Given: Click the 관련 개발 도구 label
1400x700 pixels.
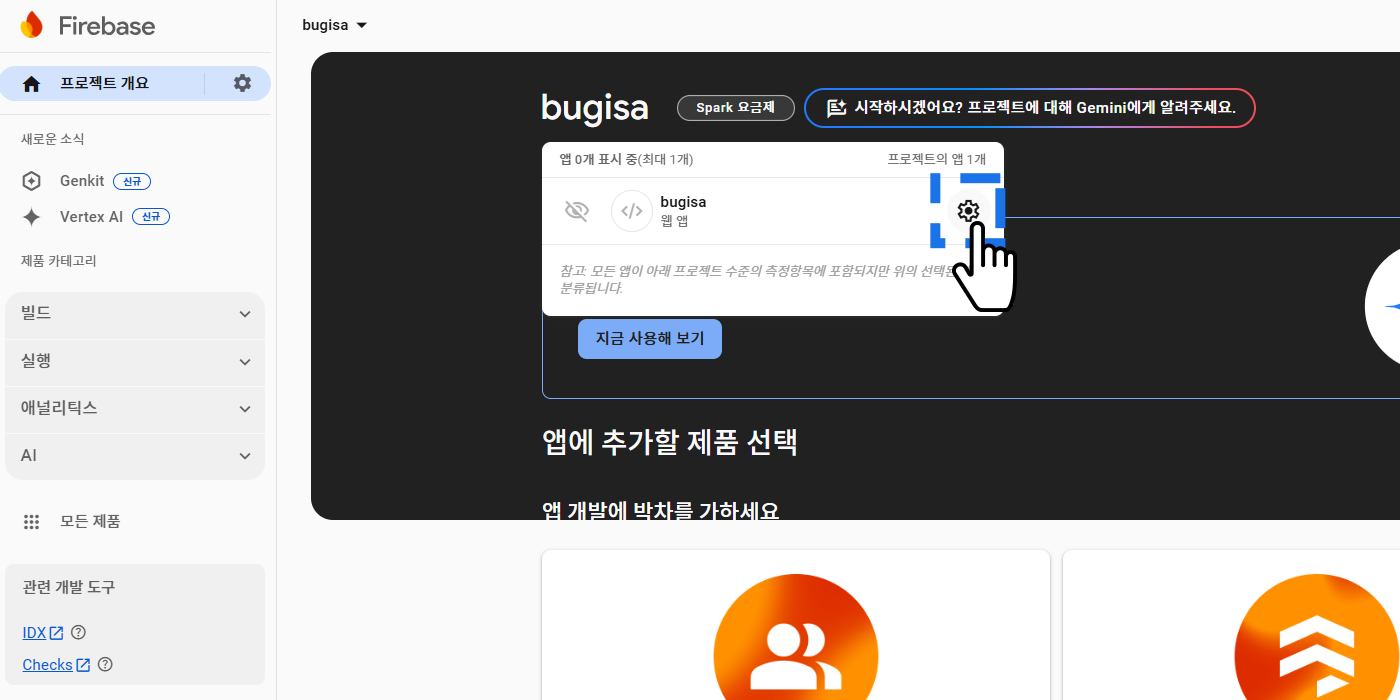Looking at the screenshot, I should pos(69,587).
